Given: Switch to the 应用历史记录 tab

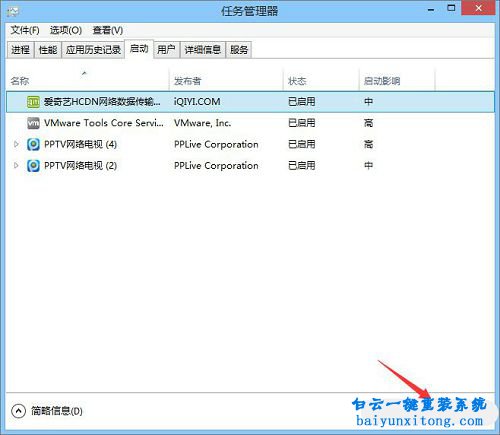Looking at the screenshot, I should pos(93,50).
